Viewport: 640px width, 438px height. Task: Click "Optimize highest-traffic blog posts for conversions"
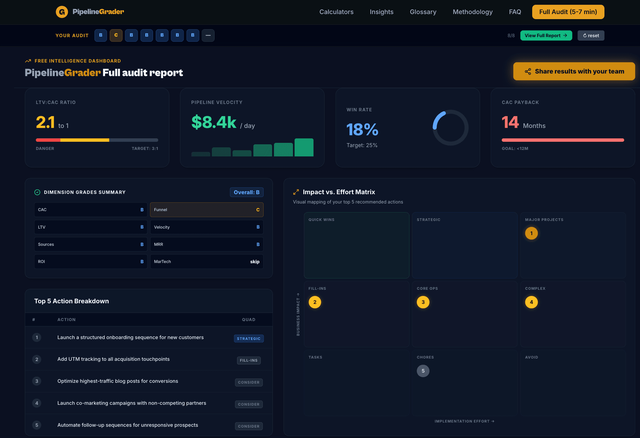[x=118, y=381]
